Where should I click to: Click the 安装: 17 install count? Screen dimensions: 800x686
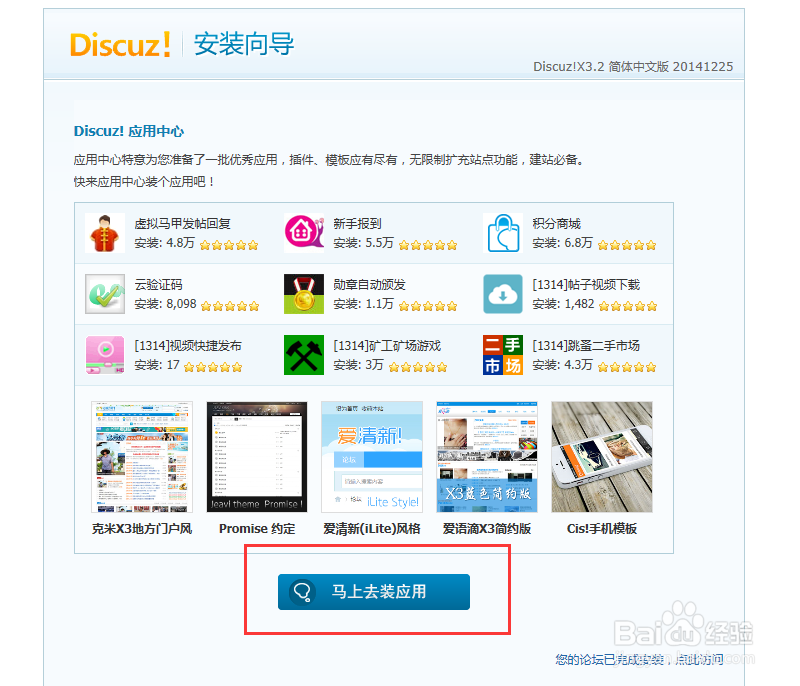(x=157, y=365)
